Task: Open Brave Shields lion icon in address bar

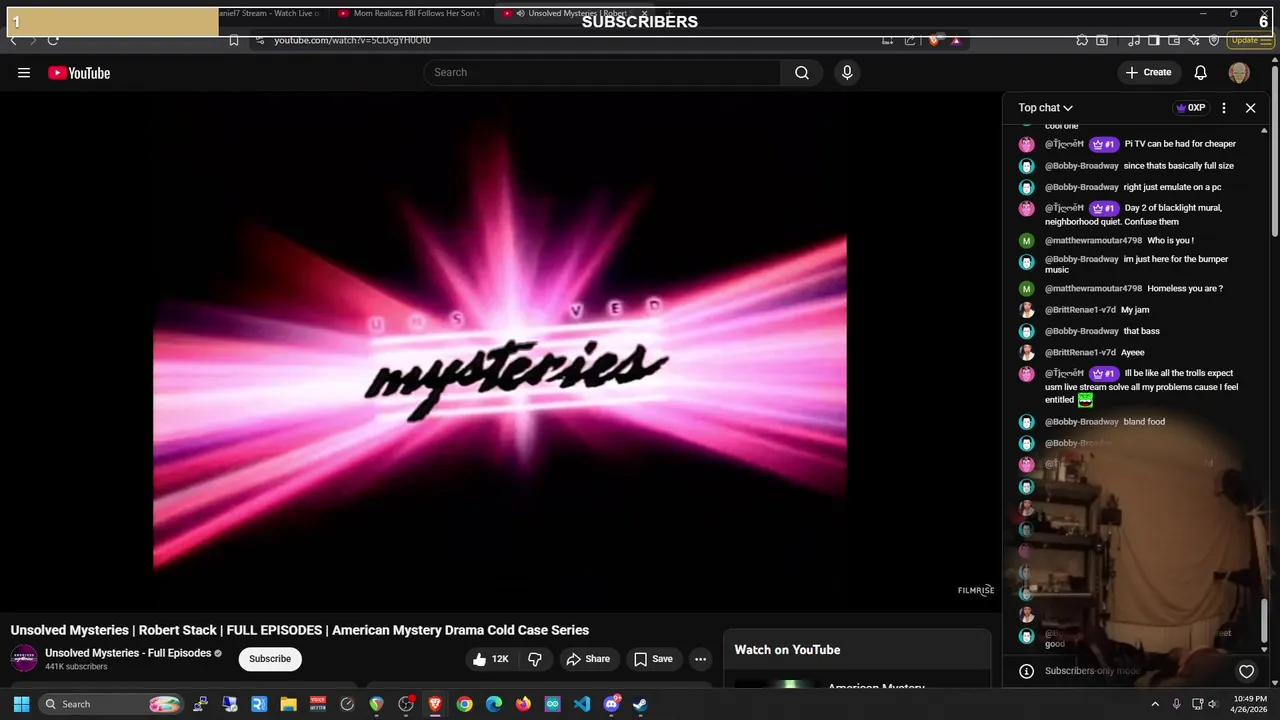Action: pyautogui.click(x=933, y=40)
